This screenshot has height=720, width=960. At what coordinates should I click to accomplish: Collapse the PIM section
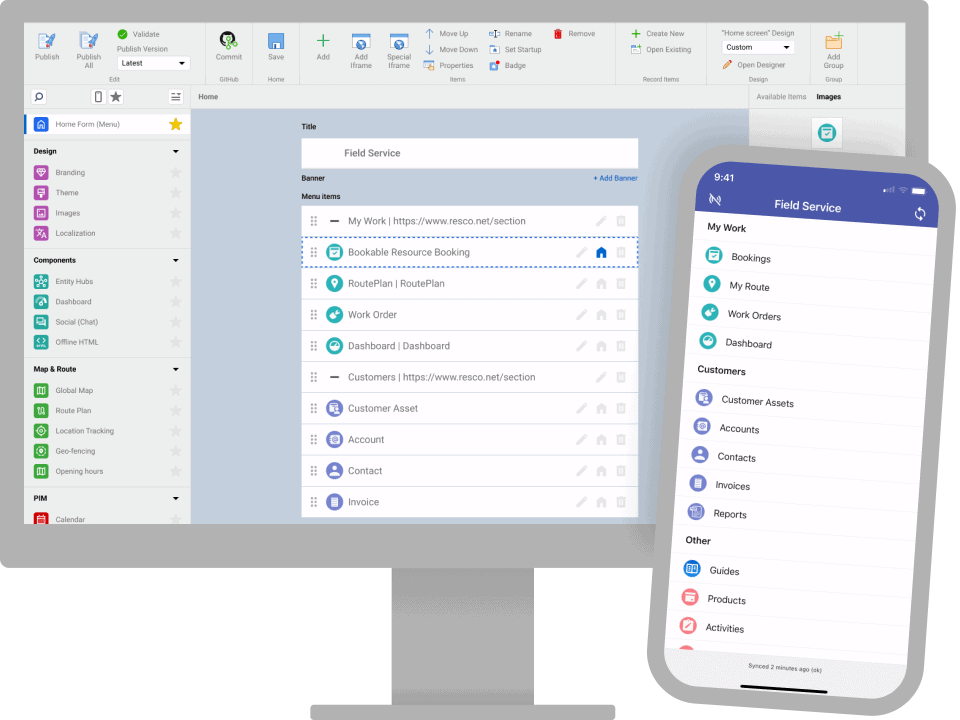[176, 498]
